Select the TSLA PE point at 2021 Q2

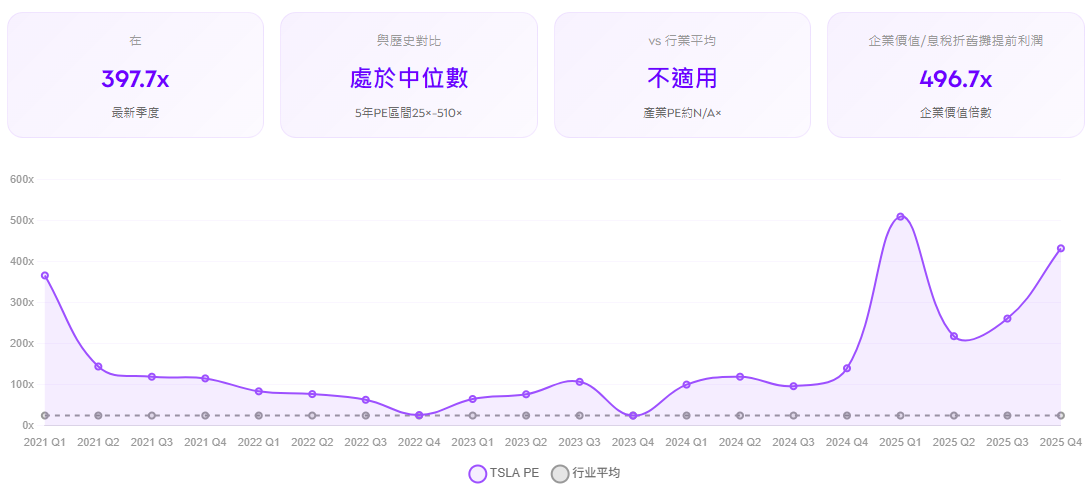click(98, 366)
